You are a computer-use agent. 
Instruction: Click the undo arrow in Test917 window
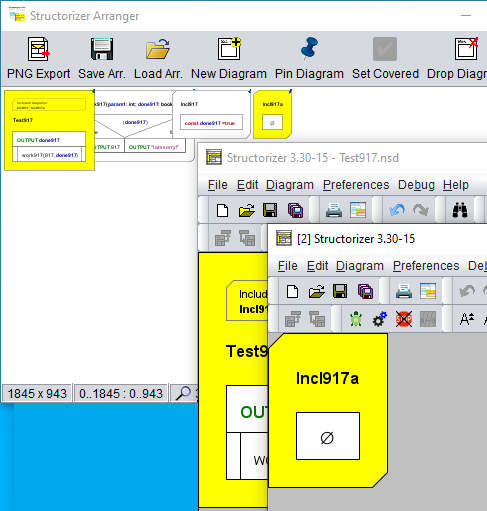[397, 210]
